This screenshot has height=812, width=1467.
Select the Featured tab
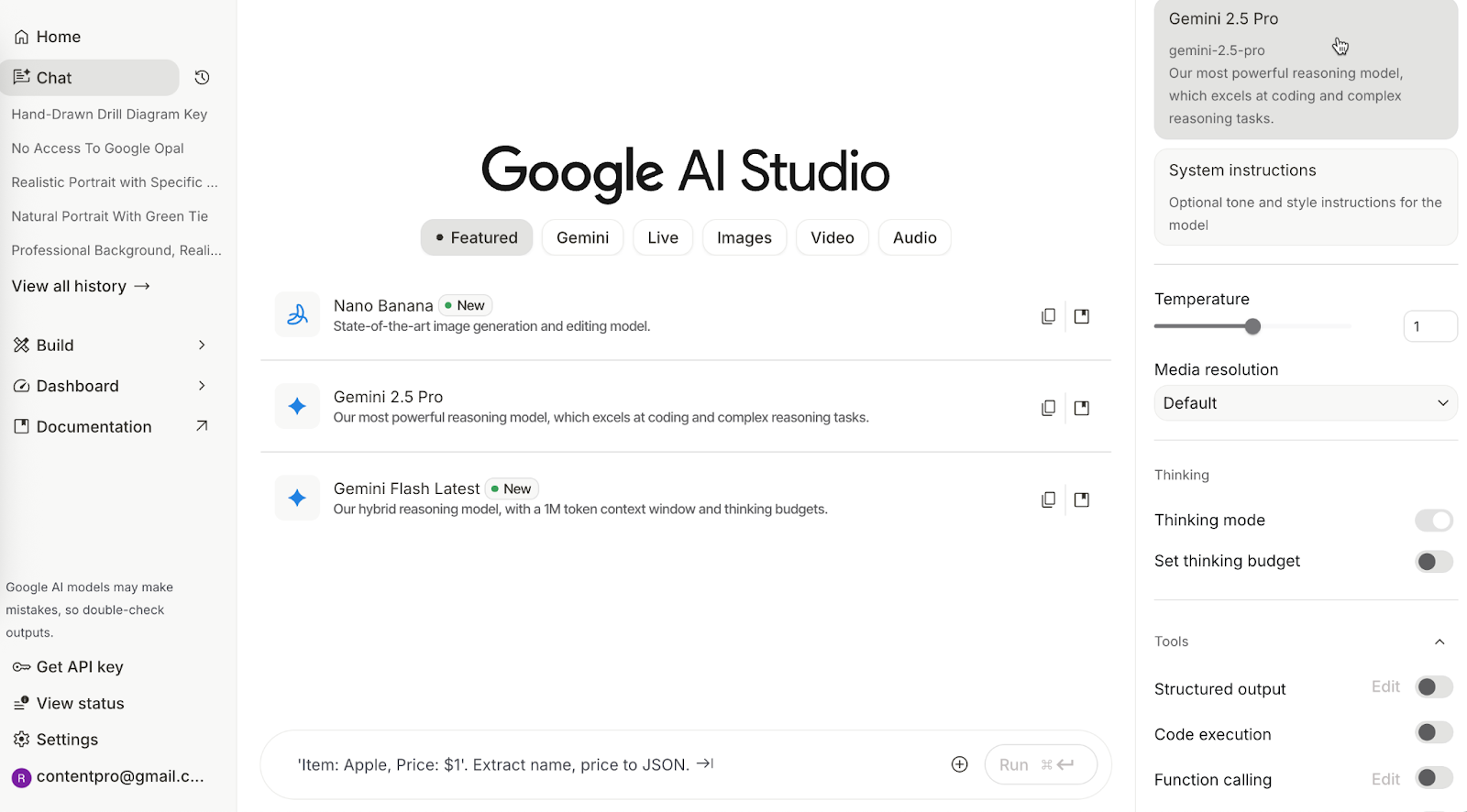point(477,237)
